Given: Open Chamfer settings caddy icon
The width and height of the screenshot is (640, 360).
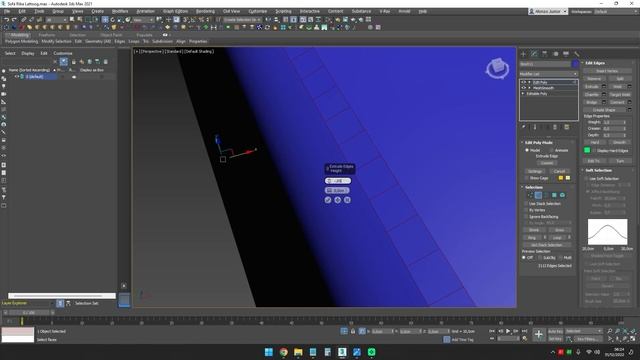Looking at the screenshot, I should [604, 94].
